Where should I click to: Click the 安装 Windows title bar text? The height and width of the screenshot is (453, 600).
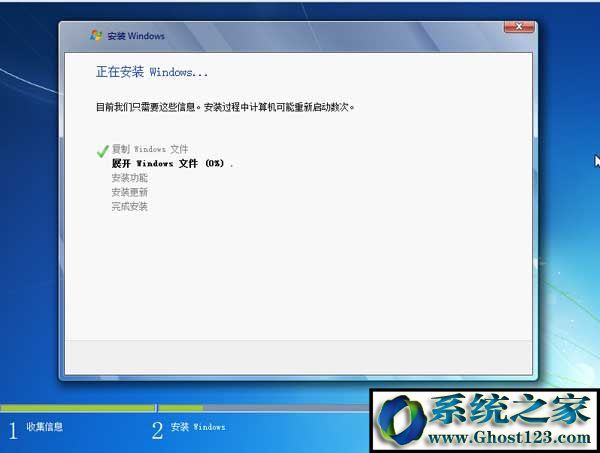[x=136, y=36]
